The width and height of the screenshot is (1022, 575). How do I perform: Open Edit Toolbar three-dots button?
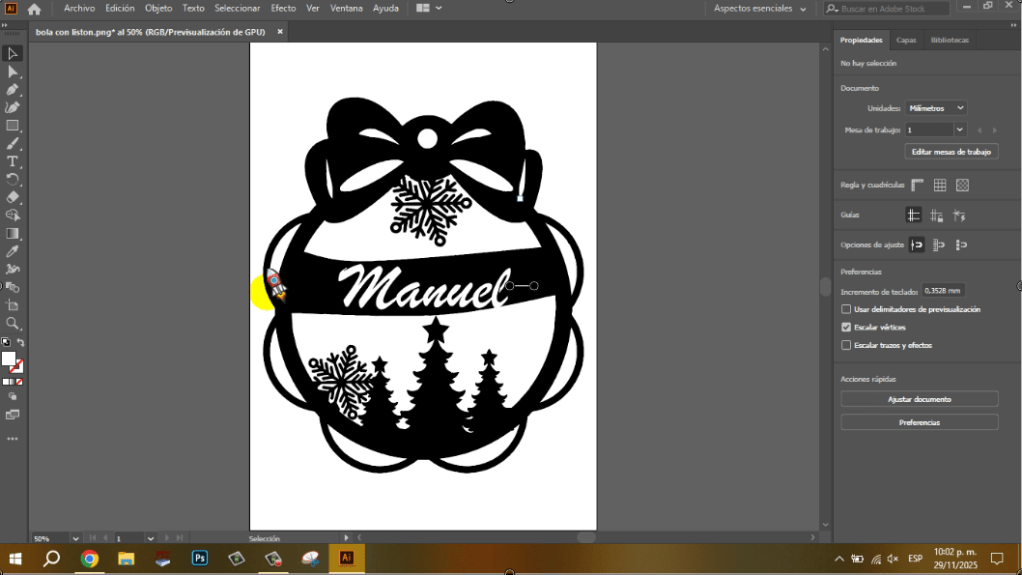click(12, 439)
